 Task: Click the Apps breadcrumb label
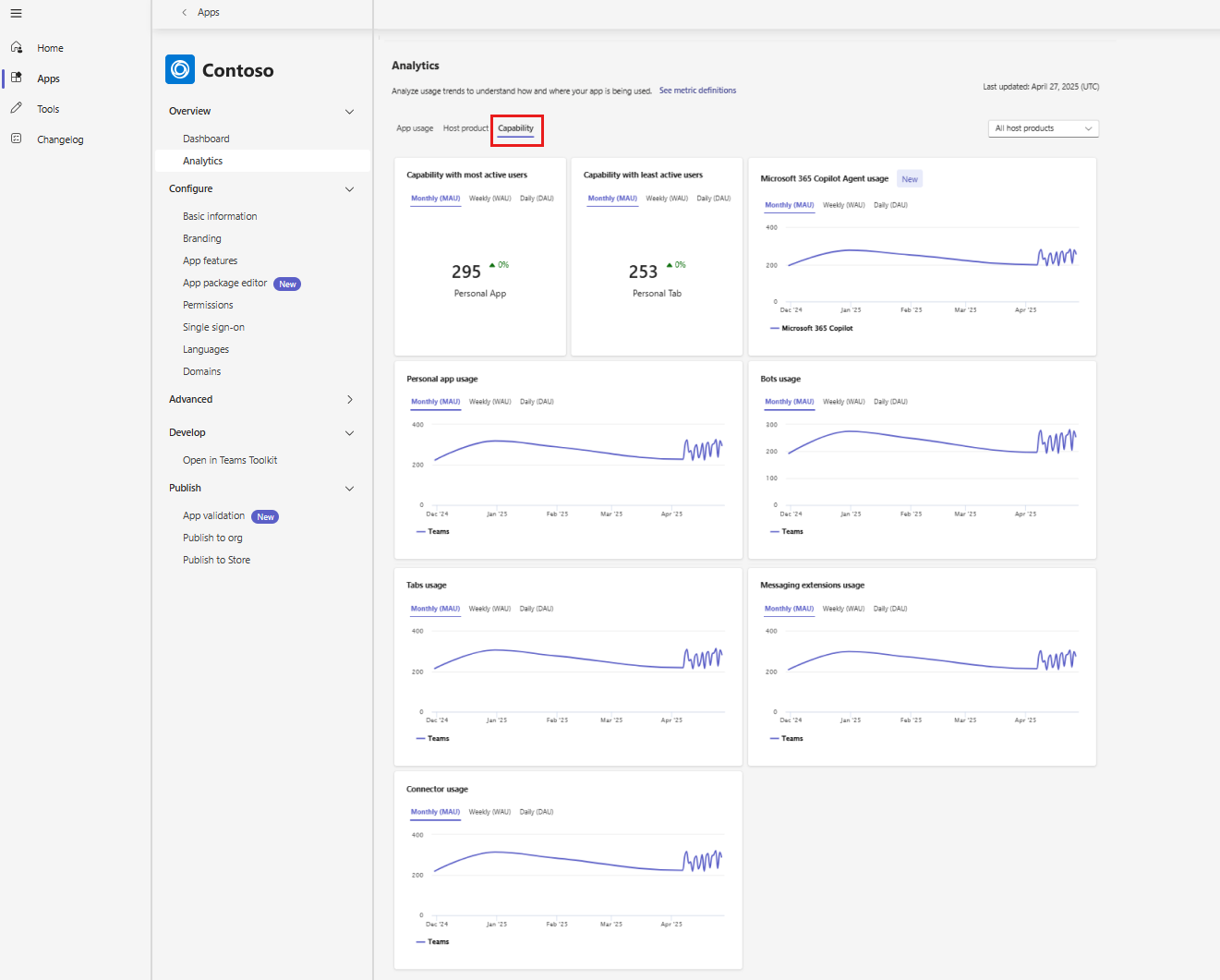(209, 12)
